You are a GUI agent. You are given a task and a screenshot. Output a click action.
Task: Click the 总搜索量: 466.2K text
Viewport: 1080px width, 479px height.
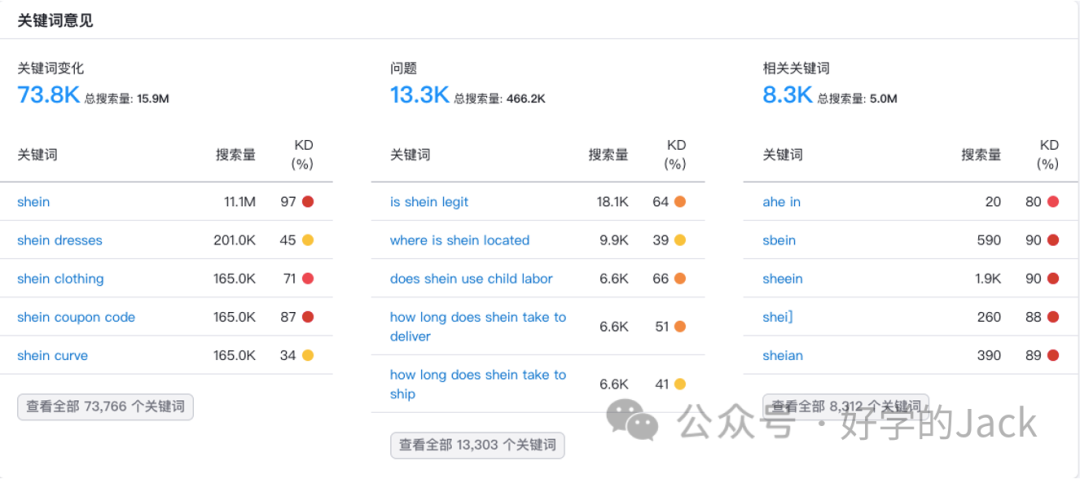click(x=499, y=99)
